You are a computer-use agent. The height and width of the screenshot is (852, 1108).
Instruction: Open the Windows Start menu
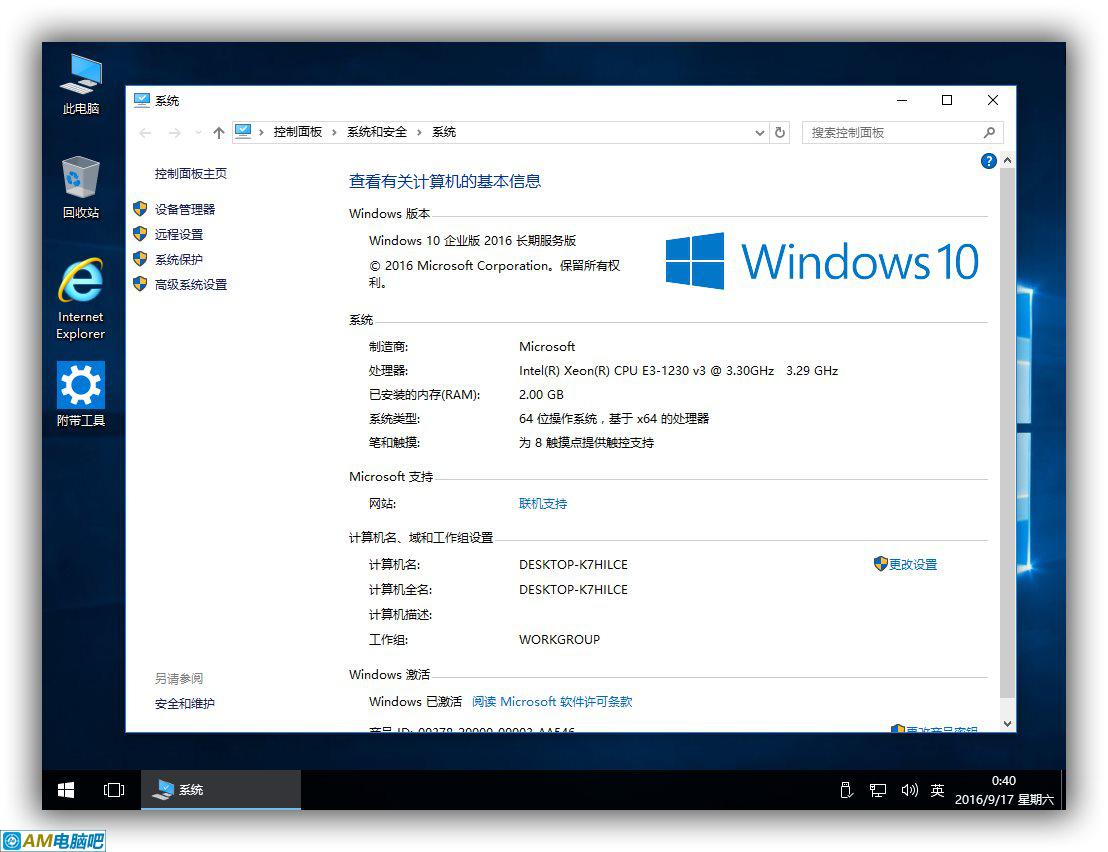click(x=66, y=790)
